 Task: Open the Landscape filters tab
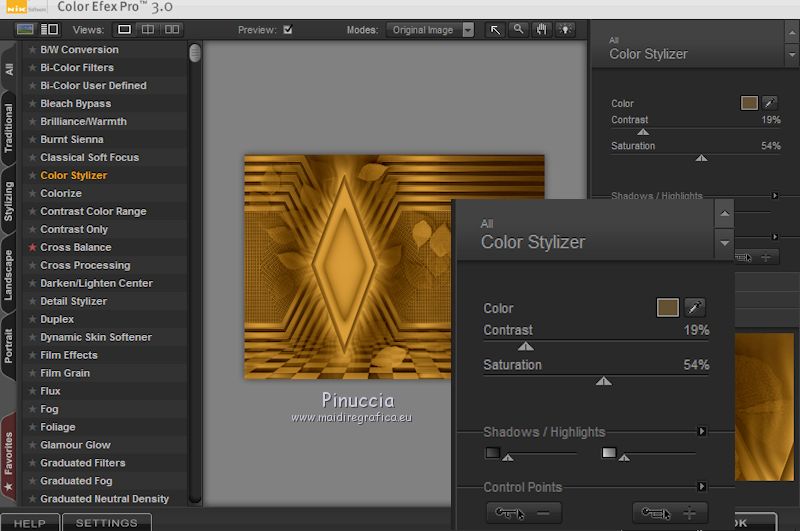click(x=9, y=274)
